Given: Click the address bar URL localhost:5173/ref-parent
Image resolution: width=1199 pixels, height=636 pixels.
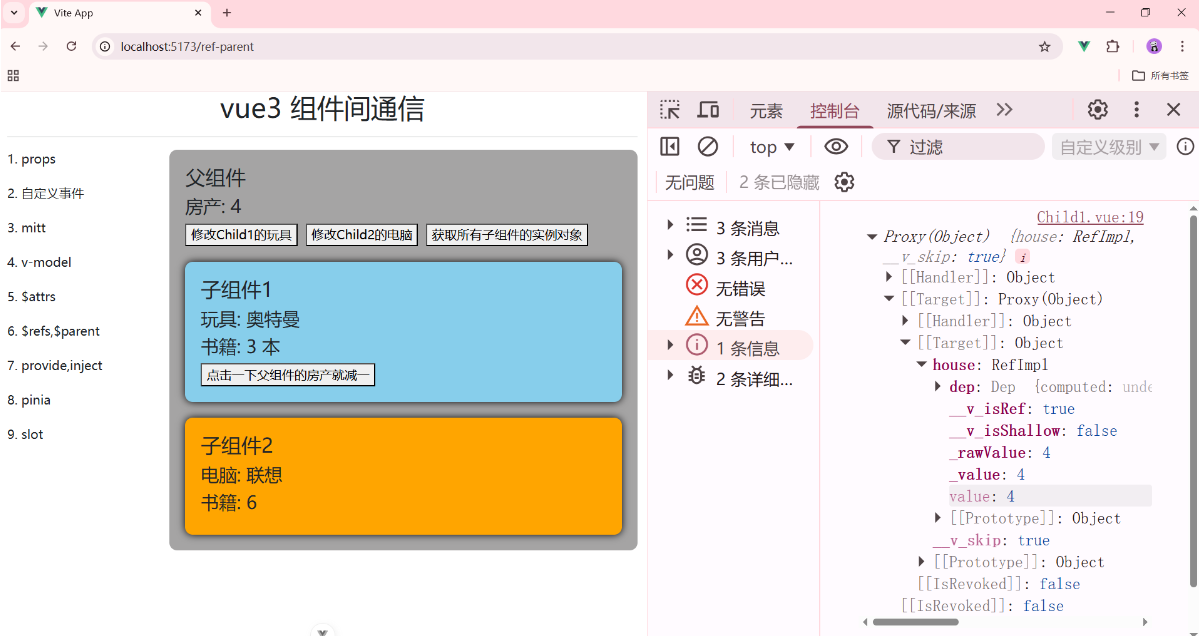Looking at the screenshot, I should click(x=187, y=47).
